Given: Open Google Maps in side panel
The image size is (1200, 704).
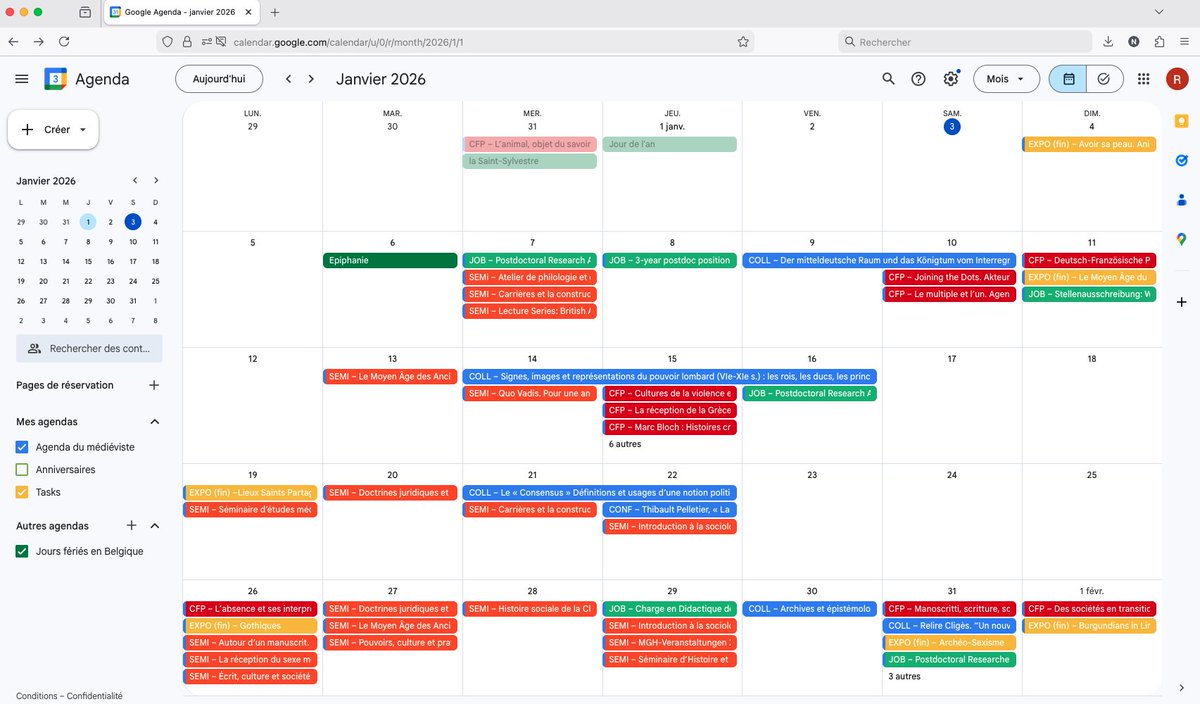Looking at the screenshot, I should [1181, 239].
